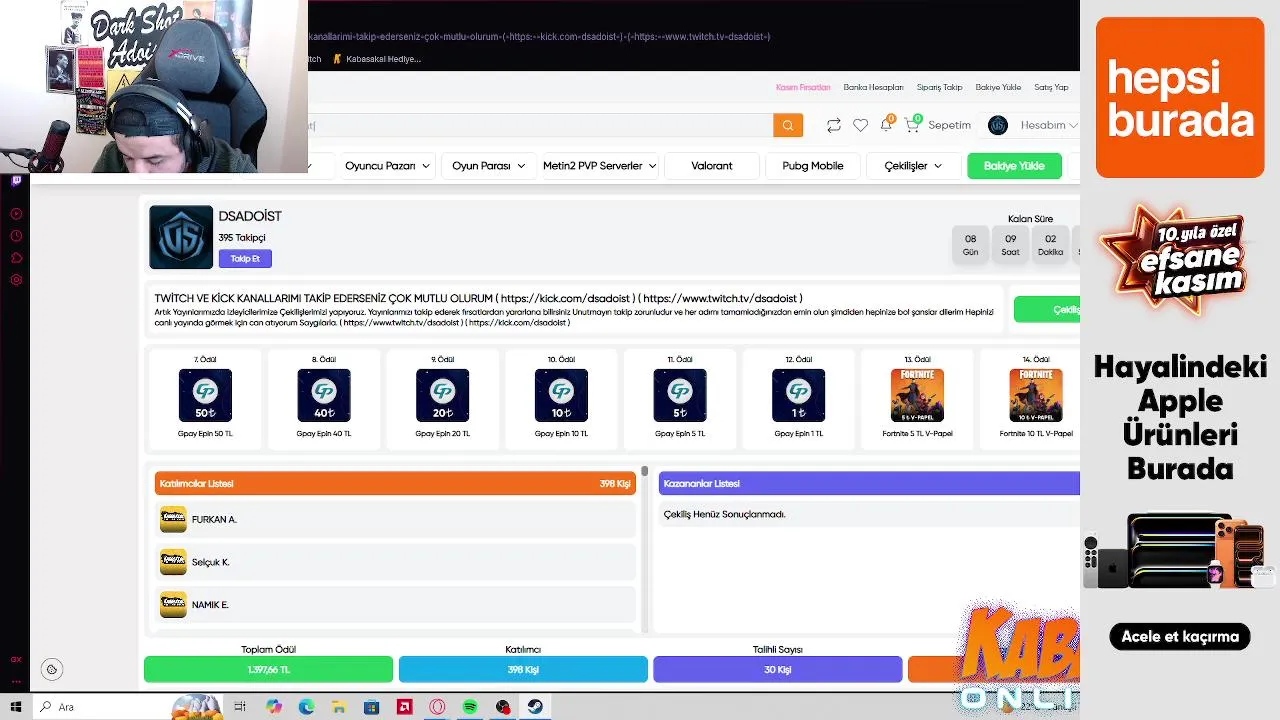
Task: Open Kasım Fırsatları link
Action: (x=803, y=87)
